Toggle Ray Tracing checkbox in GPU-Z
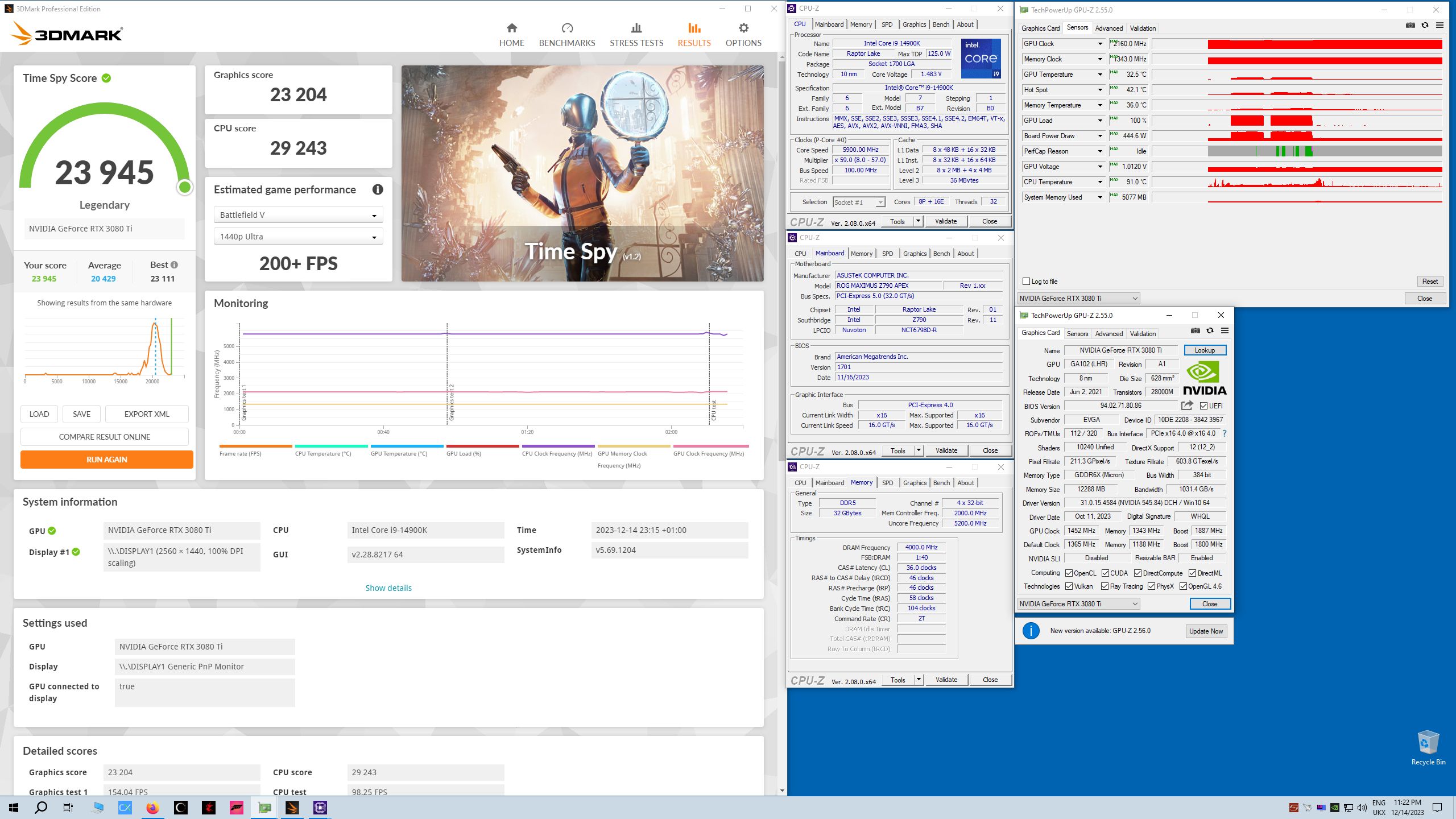 pyautogui.click(x=1105, y=586)
